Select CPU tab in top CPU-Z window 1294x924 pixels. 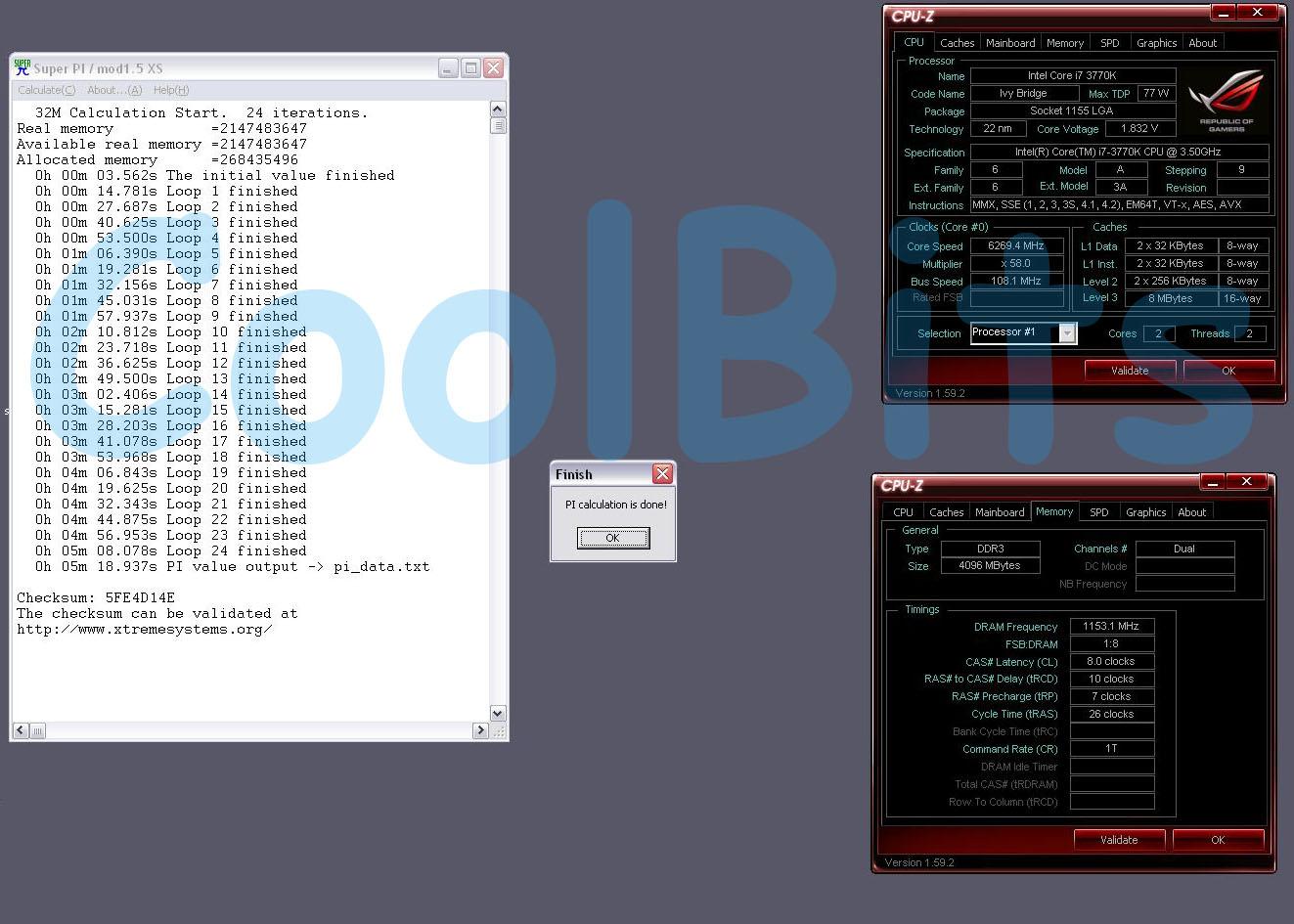[x=914, y=42]
